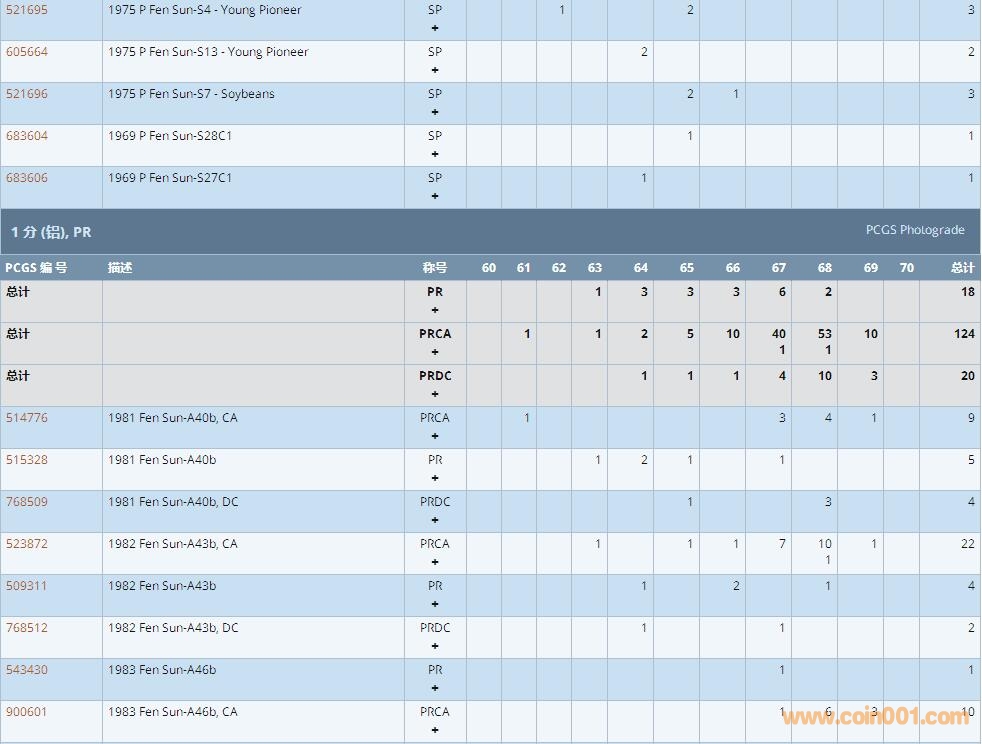The height and width of the screenshot is (744, 982).
Task: Click the 描述 column header
Action: 120,268
